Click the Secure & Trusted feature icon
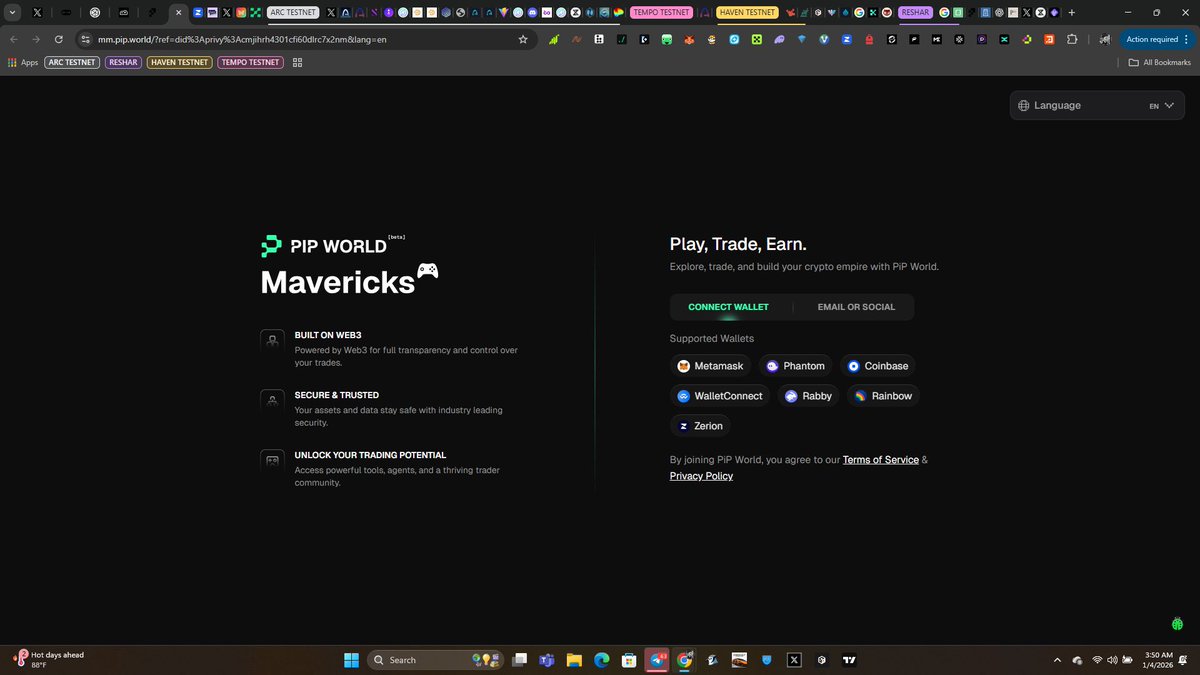The width and height of the screenshot is (1200, 675). tap(271, 401)
